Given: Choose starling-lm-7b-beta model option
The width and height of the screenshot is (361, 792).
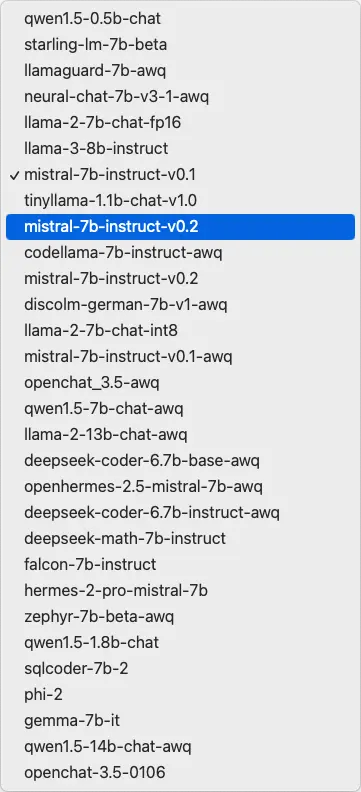Looking at the screenshot, I should pos(180,45).
